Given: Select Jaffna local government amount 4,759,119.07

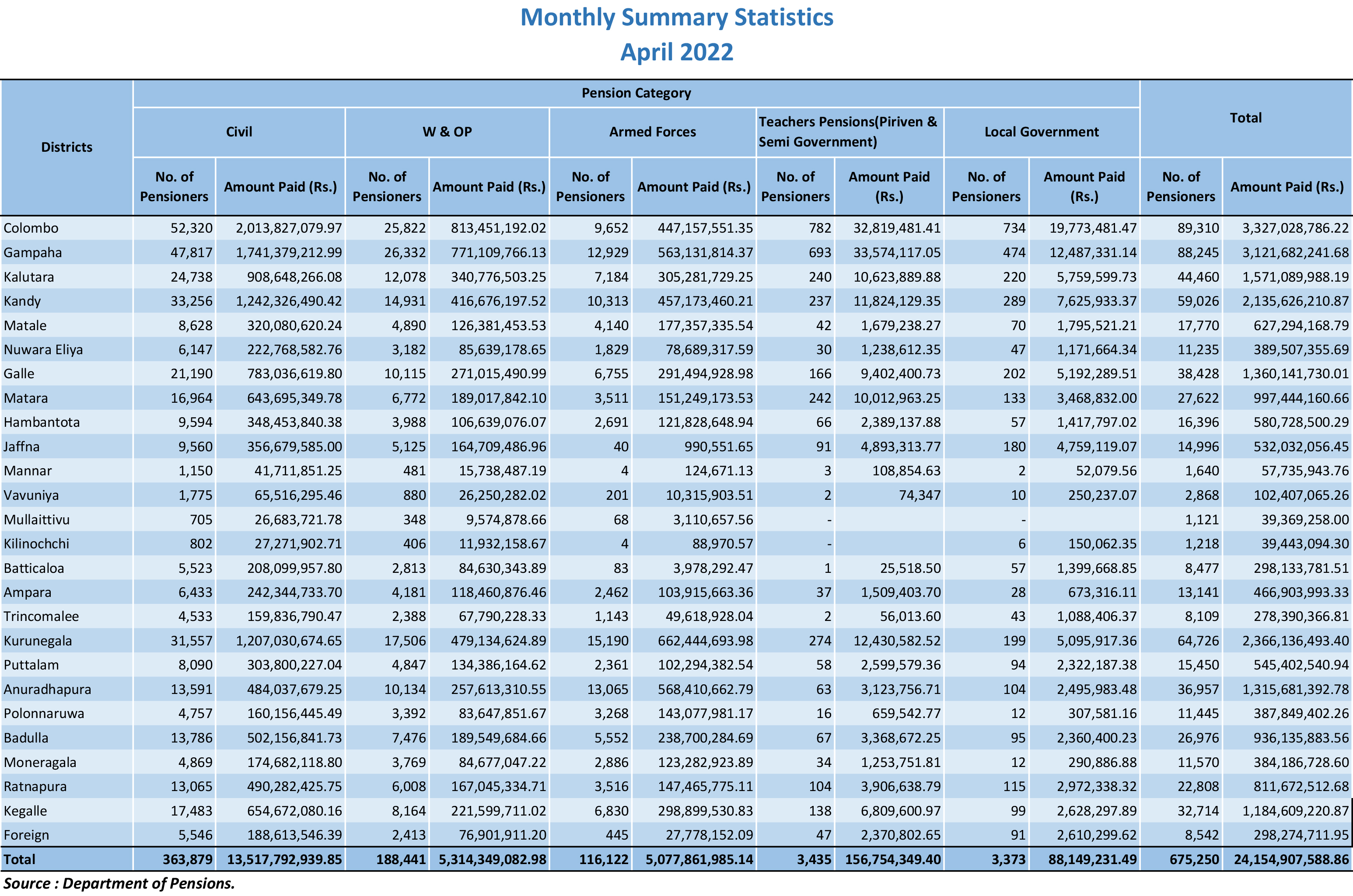Looking at the screenshot, I should click(1096, 447).
